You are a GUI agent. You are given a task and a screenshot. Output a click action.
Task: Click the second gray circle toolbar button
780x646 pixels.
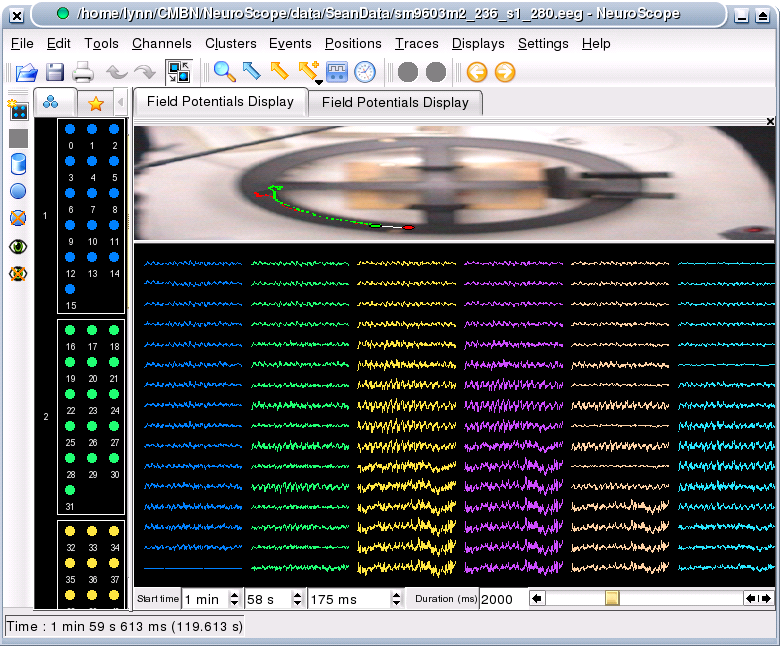click(x=436, y=72)
